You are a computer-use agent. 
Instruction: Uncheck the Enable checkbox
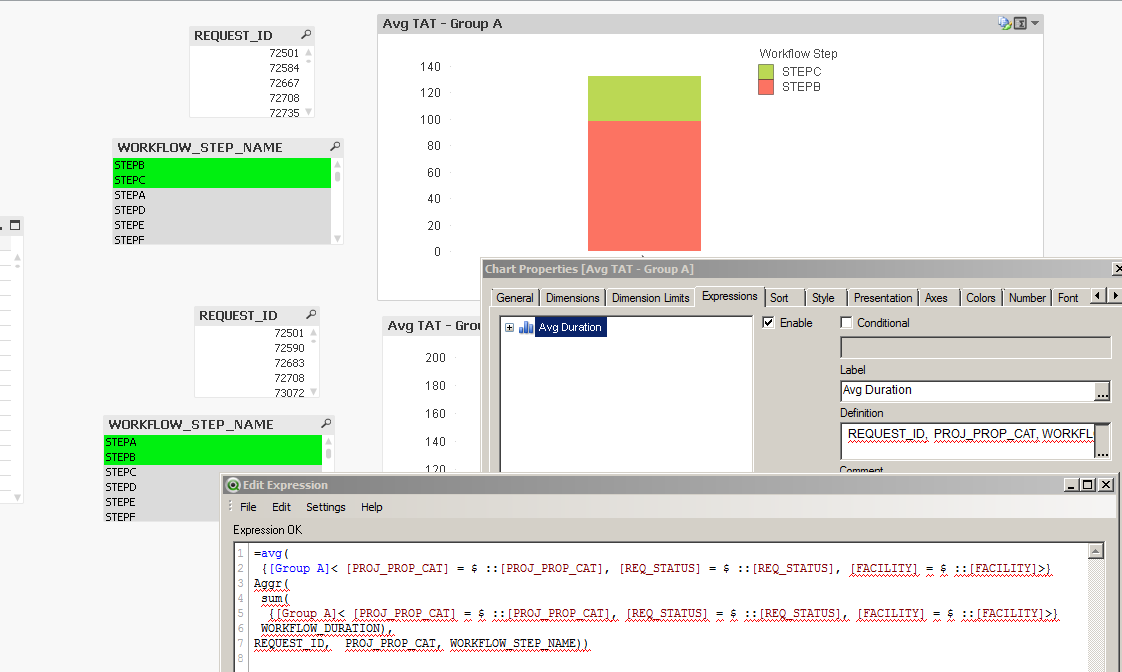pyautogui.click(x=768, y=323)
